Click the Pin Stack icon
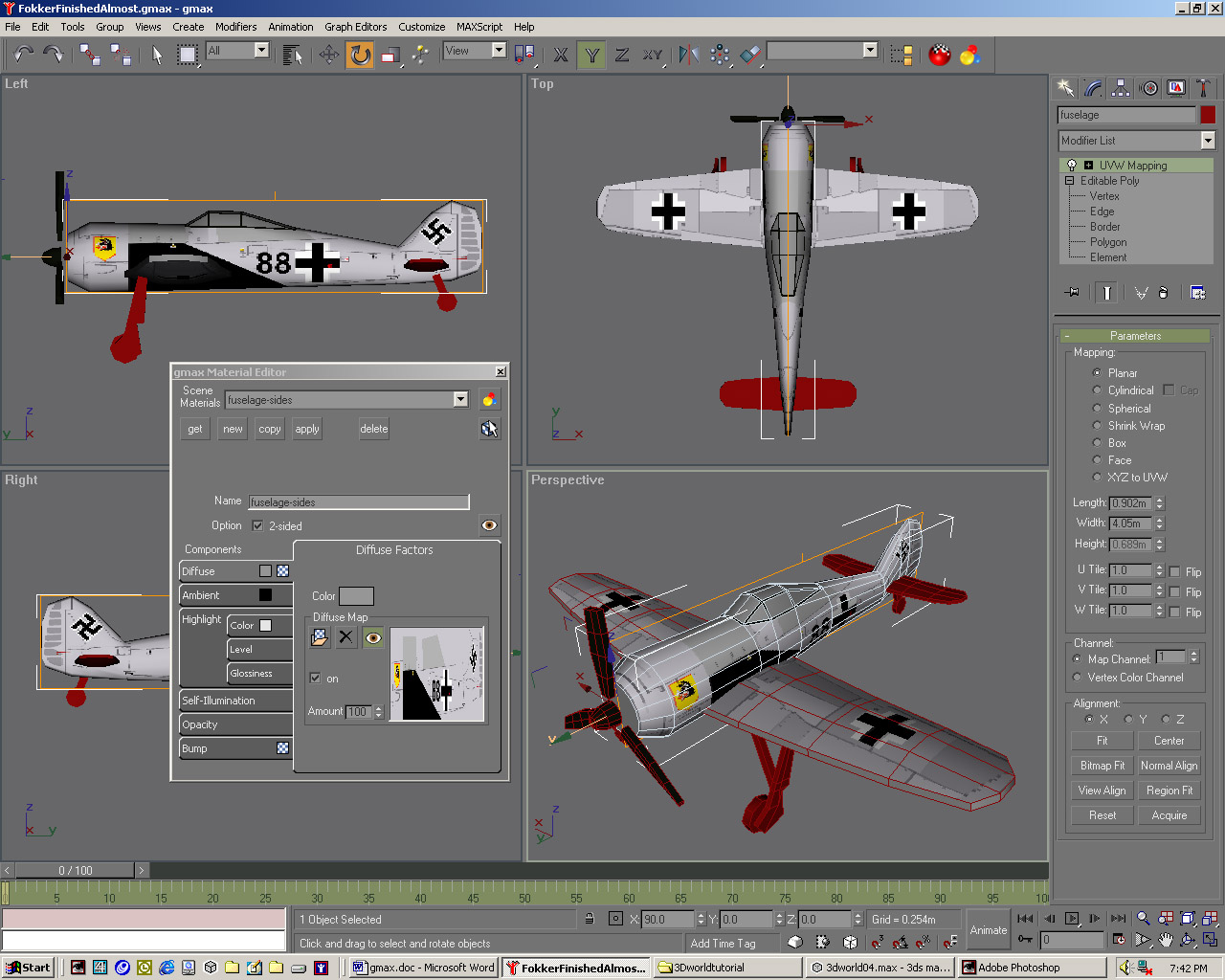Viewport: 1225px width, 980px height. (x=1072, y=293)
